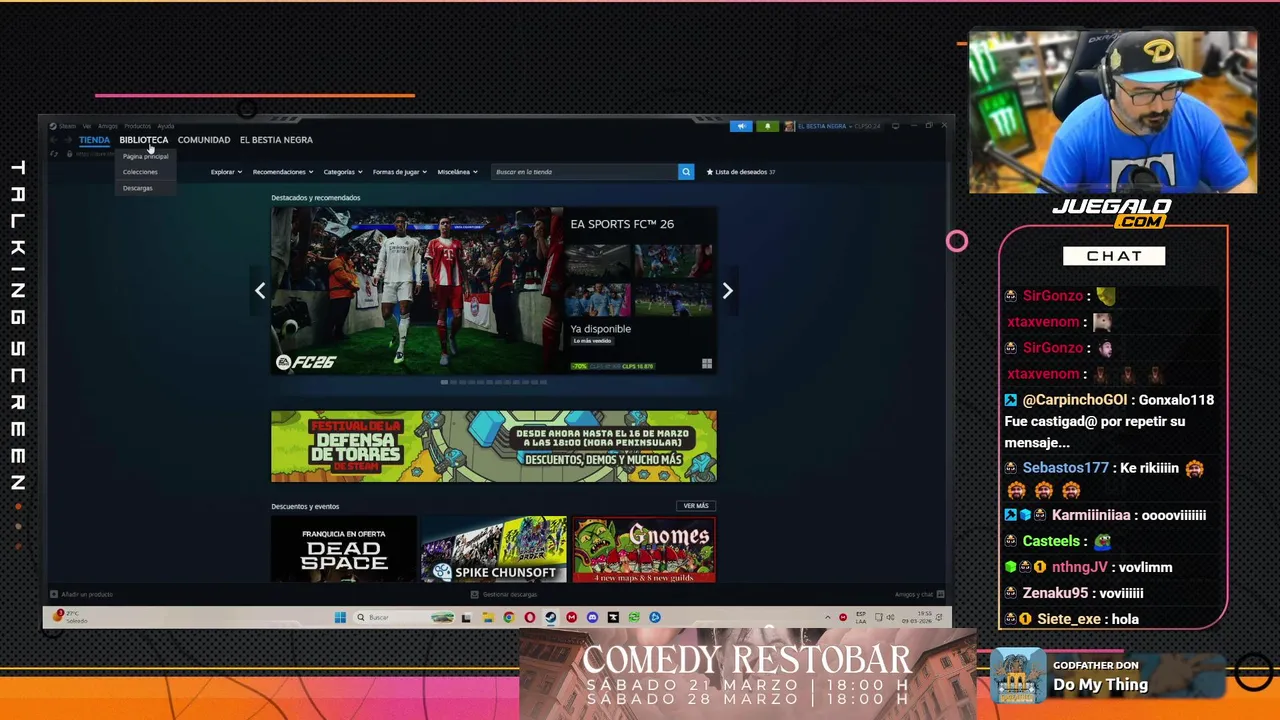This screenshot has width=1280, height=720.
Task: Open the Spike Chunsoft sale tile
Action: click(x=494, y=549)
